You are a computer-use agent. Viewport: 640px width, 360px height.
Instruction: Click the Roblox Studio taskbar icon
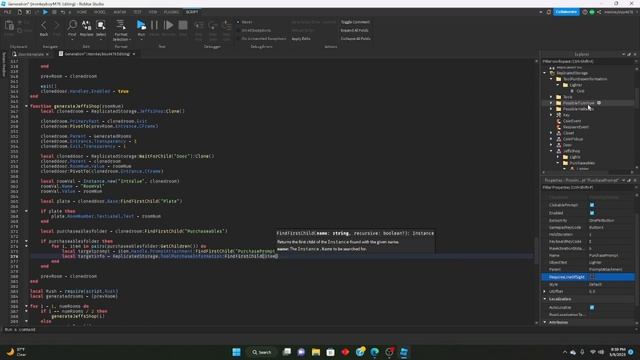tap(404, 352)
